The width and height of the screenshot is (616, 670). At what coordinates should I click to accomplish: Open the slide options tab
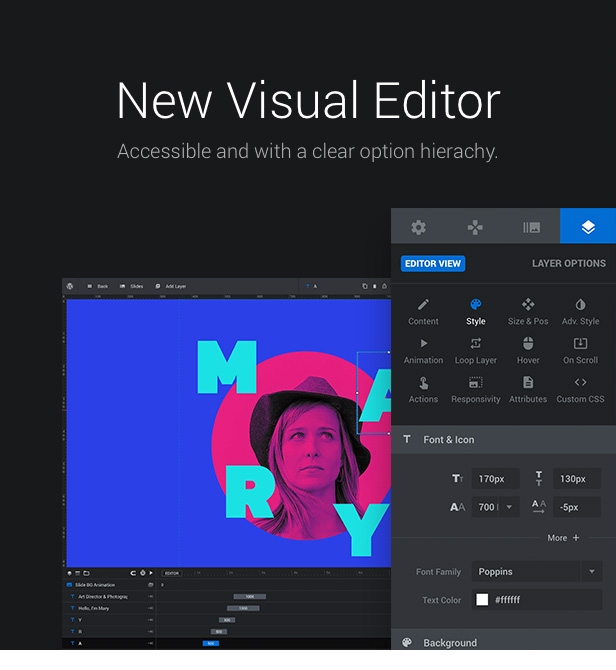coord(531,227)
